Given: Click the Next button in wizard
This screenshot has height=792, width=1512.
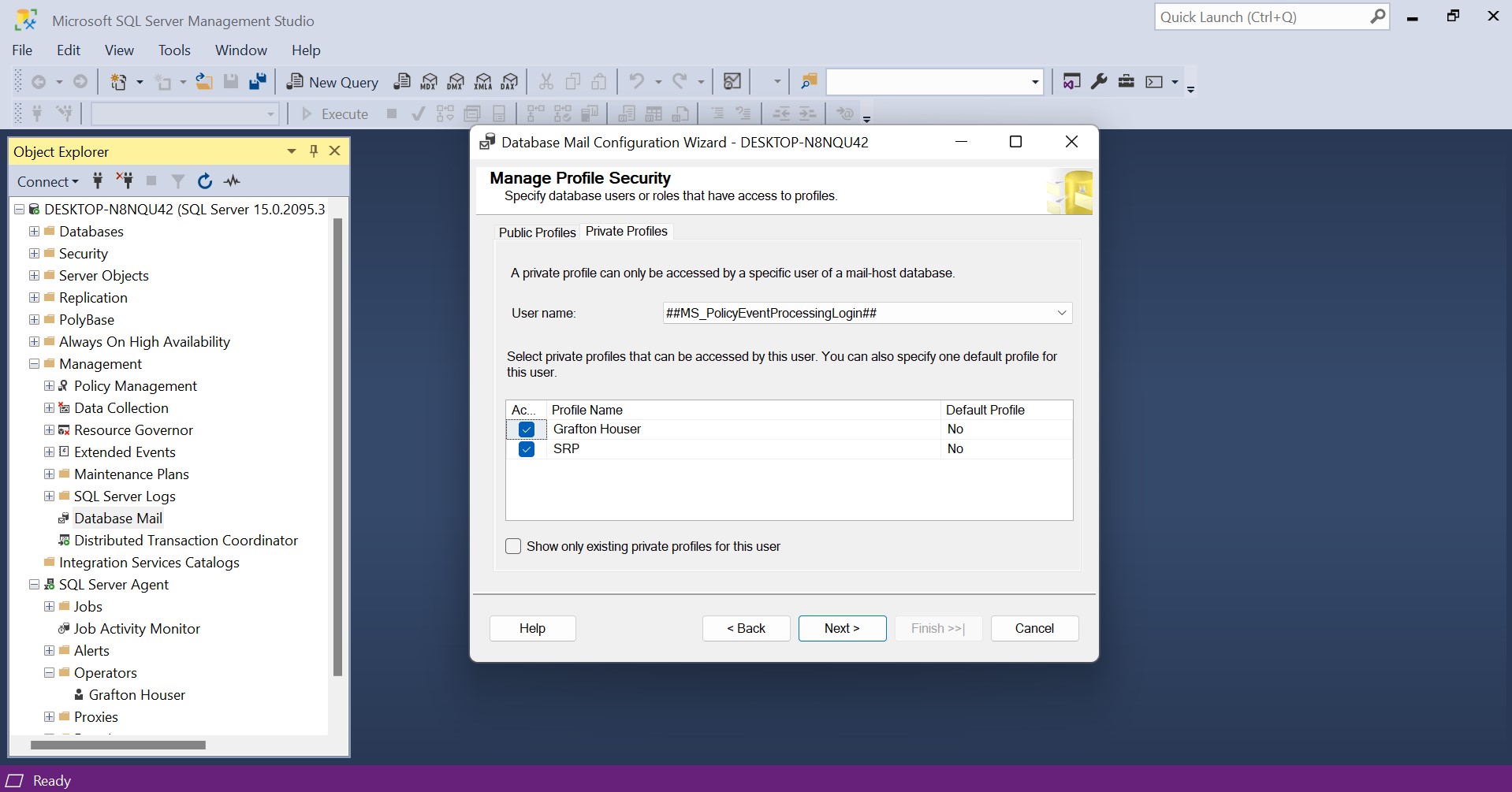Looking at the screenshot, I should pyautogui.click(x=842, y=628).
